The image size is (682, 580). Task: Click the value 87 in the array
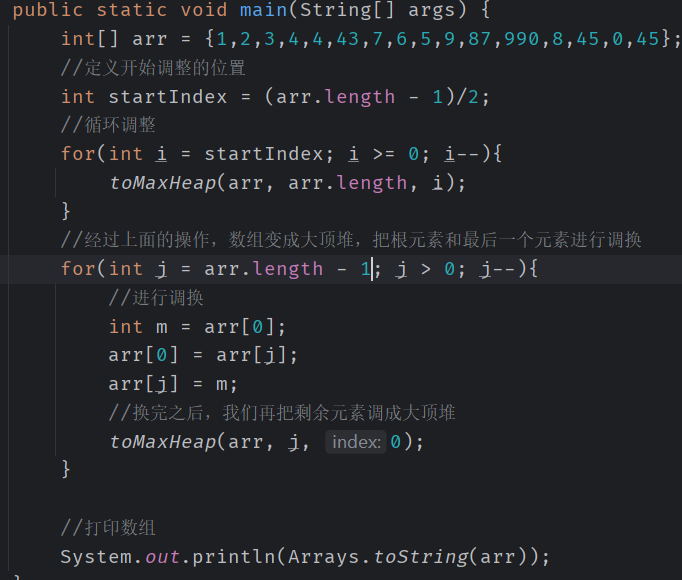click(x=479, y=39)
